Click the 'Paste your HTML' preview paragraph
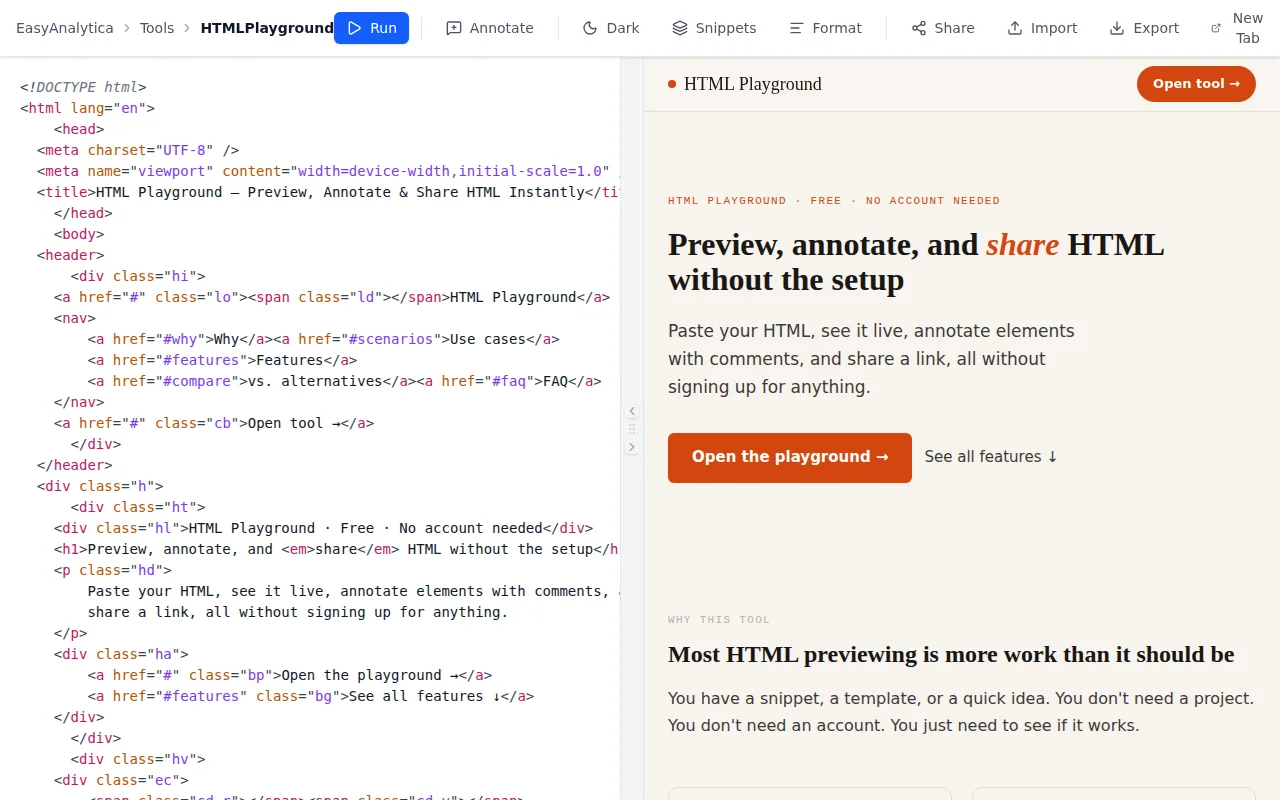This screenshot has width=1280, height=800. (871, 359)
